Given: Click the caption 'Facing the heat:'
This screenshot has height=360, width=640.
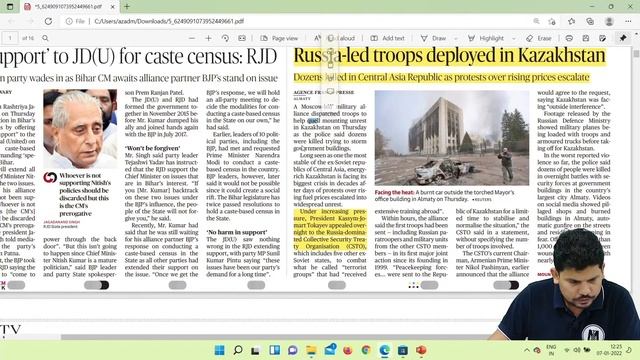Looking at the screenshot, I should click(x=394, y=192).
